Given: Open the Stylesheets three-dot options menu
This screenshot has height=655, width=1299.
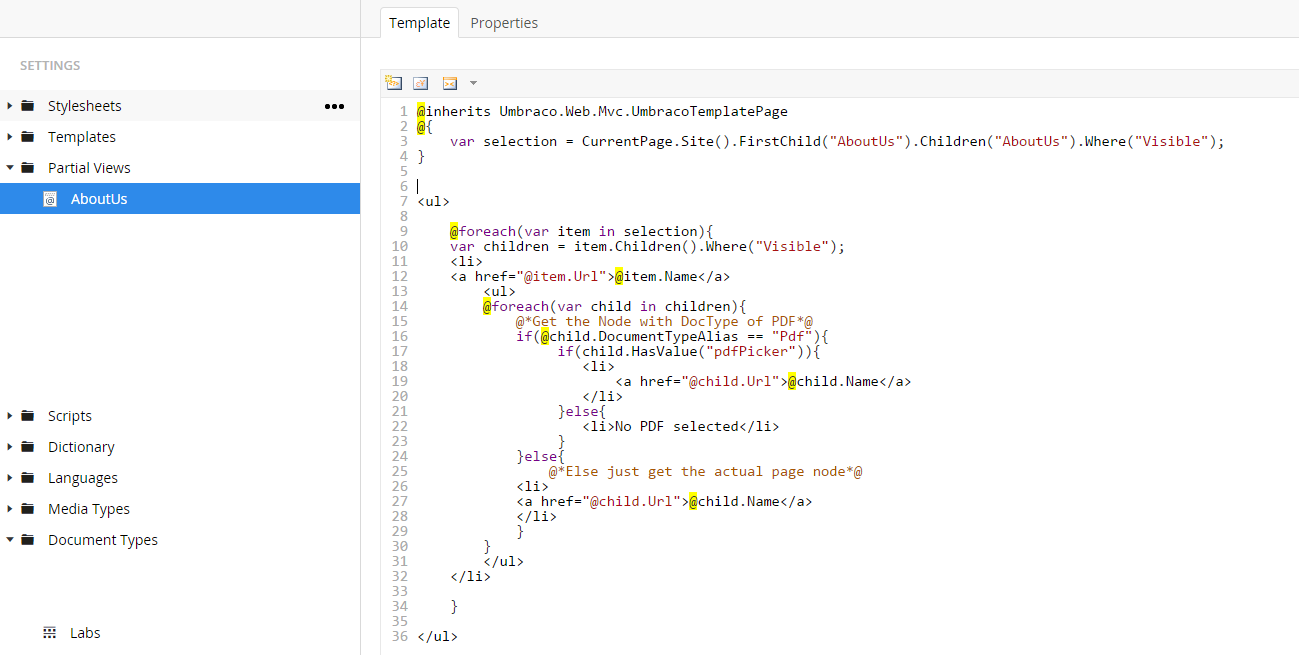Looking at the screenshot, I should [334, 106].
